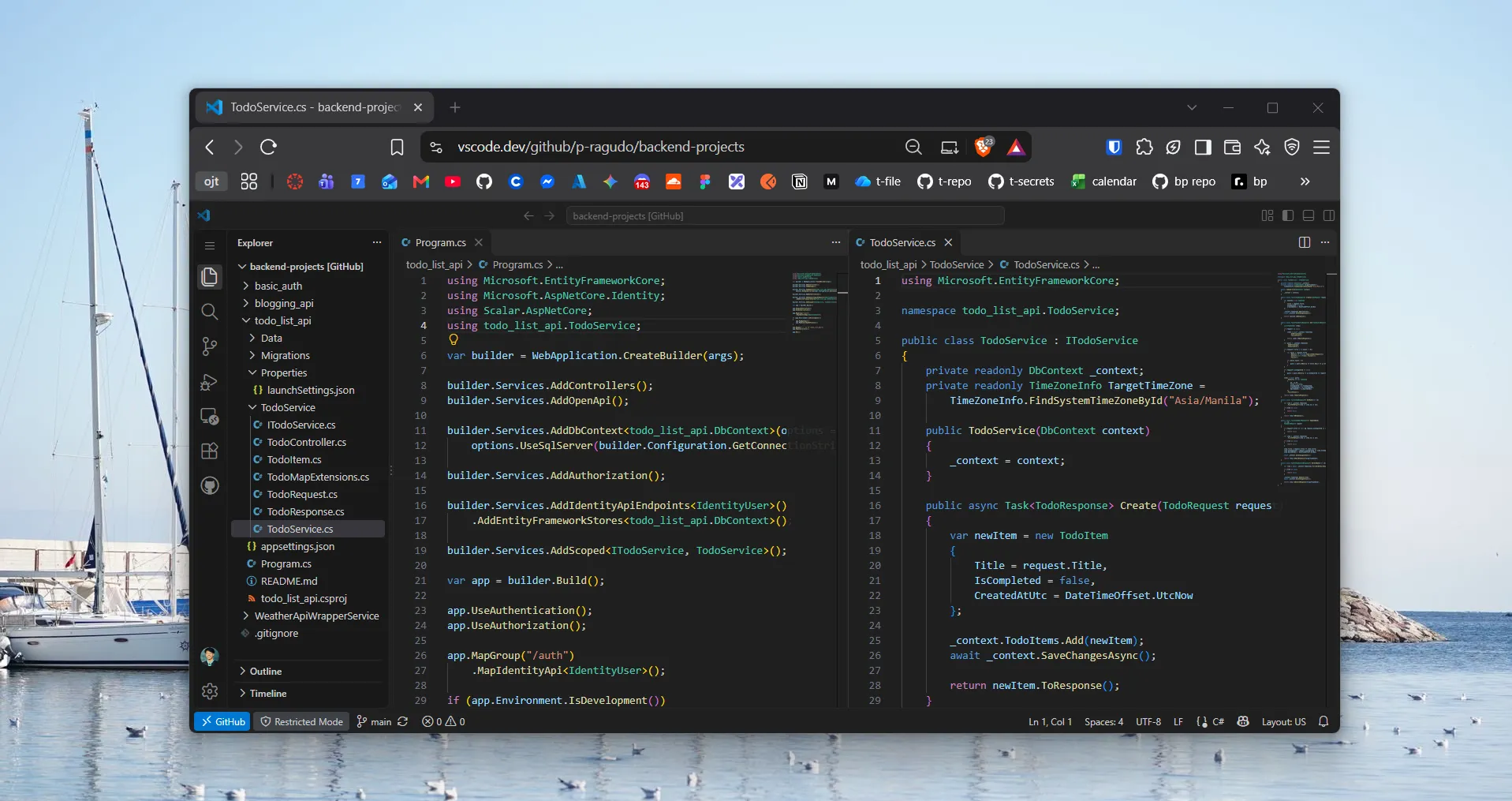The image size is (1512, 801).
Task: Toggle the secondary side bar visibility
Action: [1329, 215]
